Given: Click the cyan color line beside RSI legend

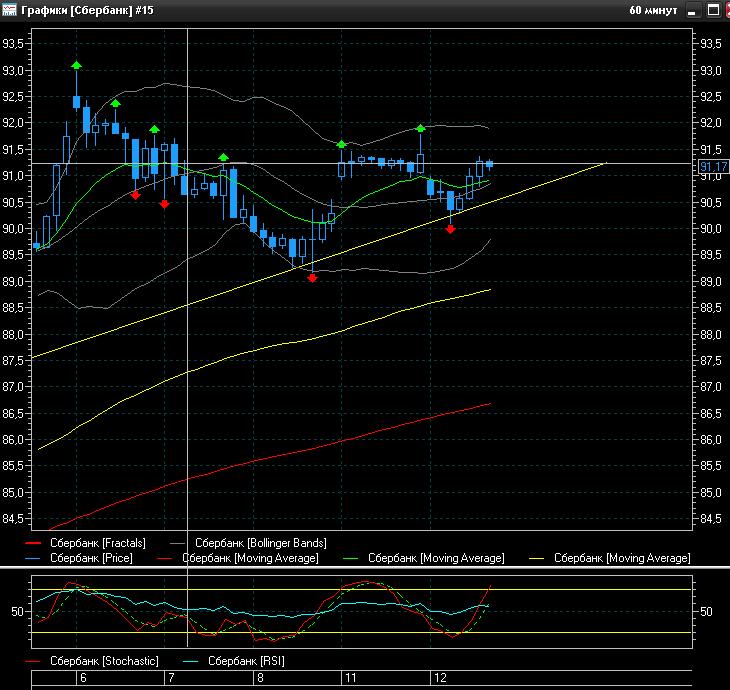Looking at the screenshot, I should tap(191, 661).
